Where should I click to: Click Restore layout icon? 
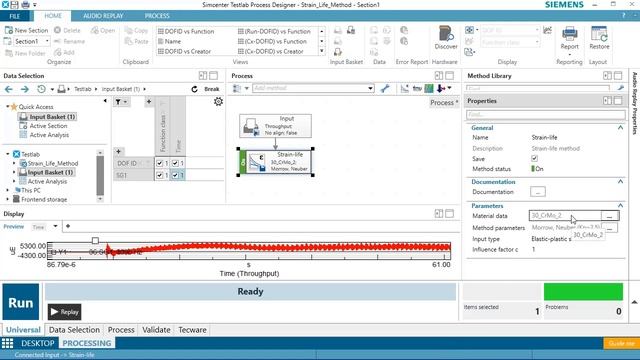[599, 34]
